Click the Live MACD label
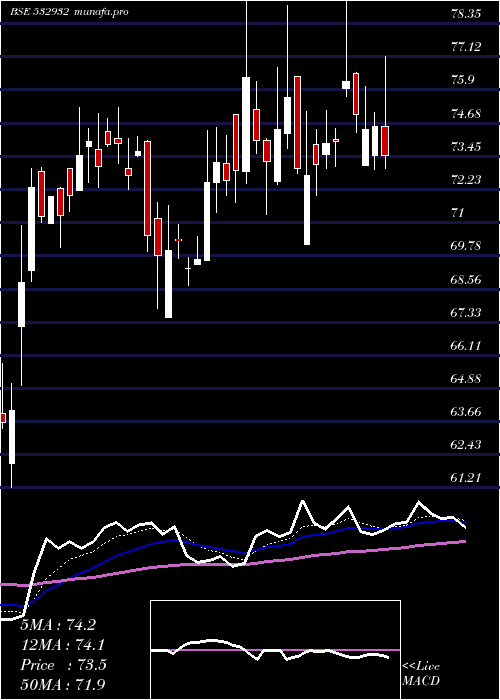 pos(421,674)
